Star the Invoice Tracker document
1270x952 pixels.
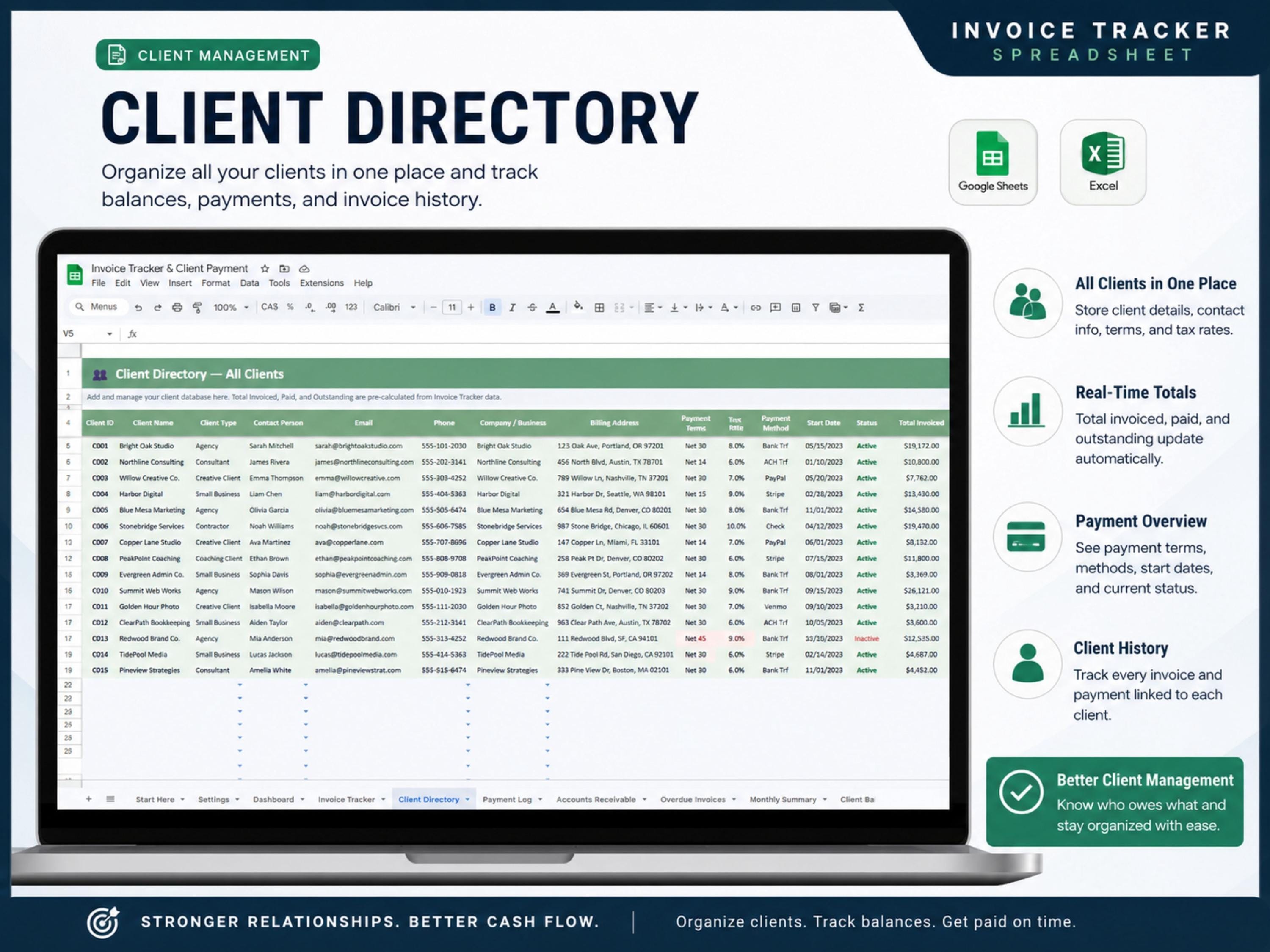coord(265,269)
